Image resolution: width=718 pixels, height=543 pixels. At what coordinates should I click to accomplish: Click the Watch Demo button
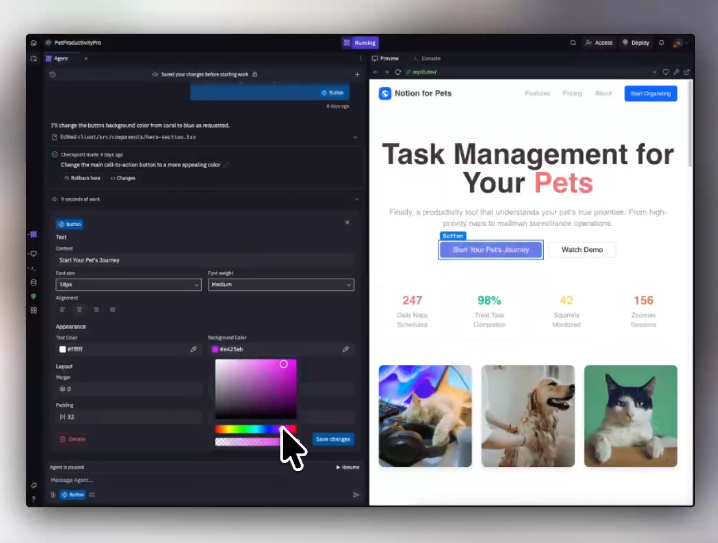tap(582, 250)
